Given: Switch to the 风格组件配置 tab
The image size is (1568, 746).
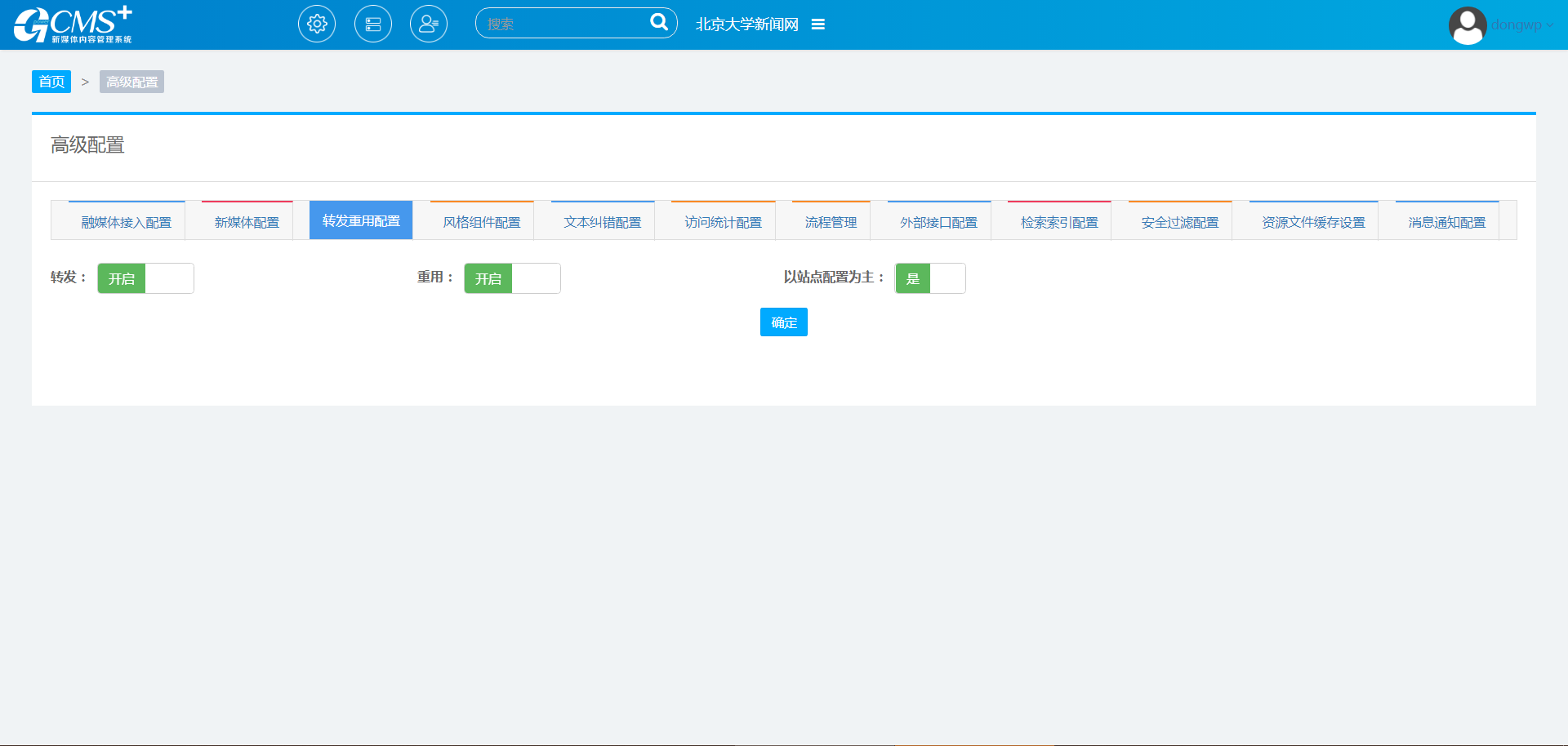Looking at the screenshot, I should click(x=482, y=222).
